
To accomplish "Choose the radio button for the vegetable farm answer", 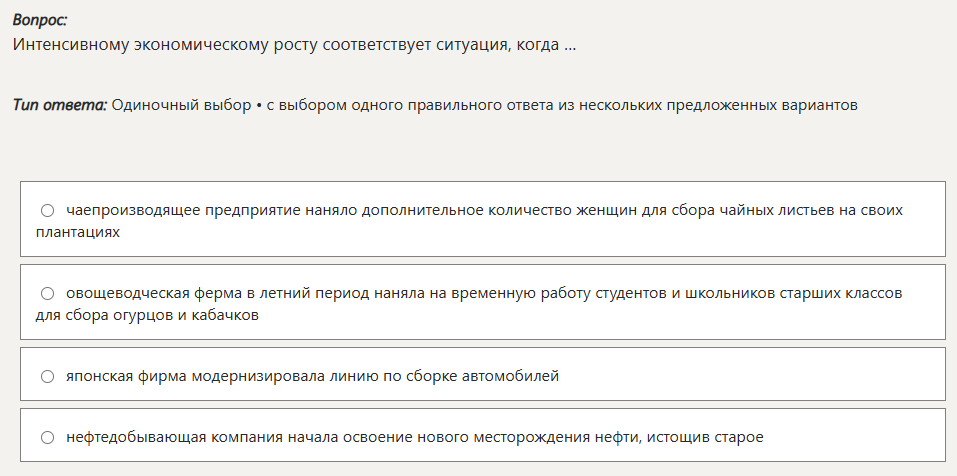I will (47, 294).
